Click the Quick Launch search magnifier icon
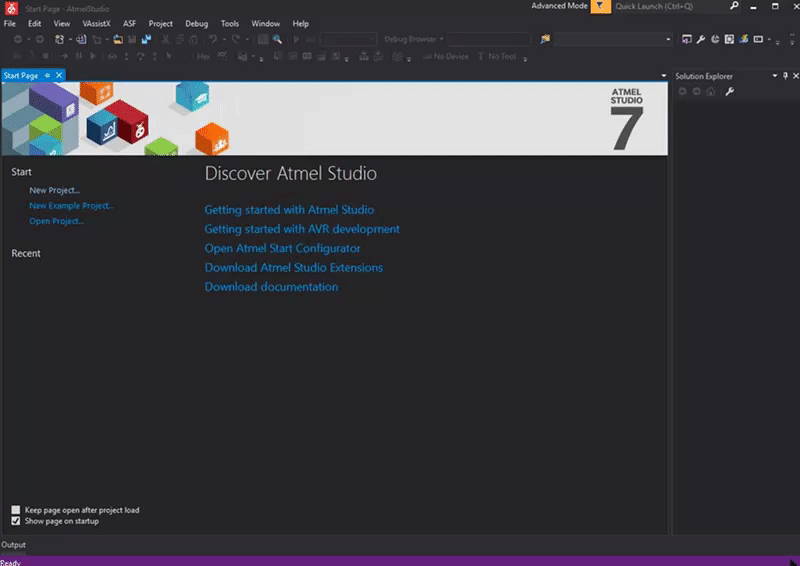Image resolution: width=800 pixels, height=566 pixels. pos(734,6)
